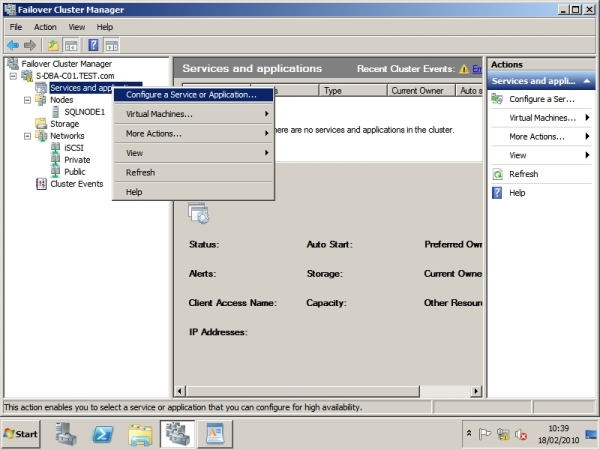This screenshot has width=600, height=450.
Task: Click the blue Help toolbar icon
Action: [93, 45]
